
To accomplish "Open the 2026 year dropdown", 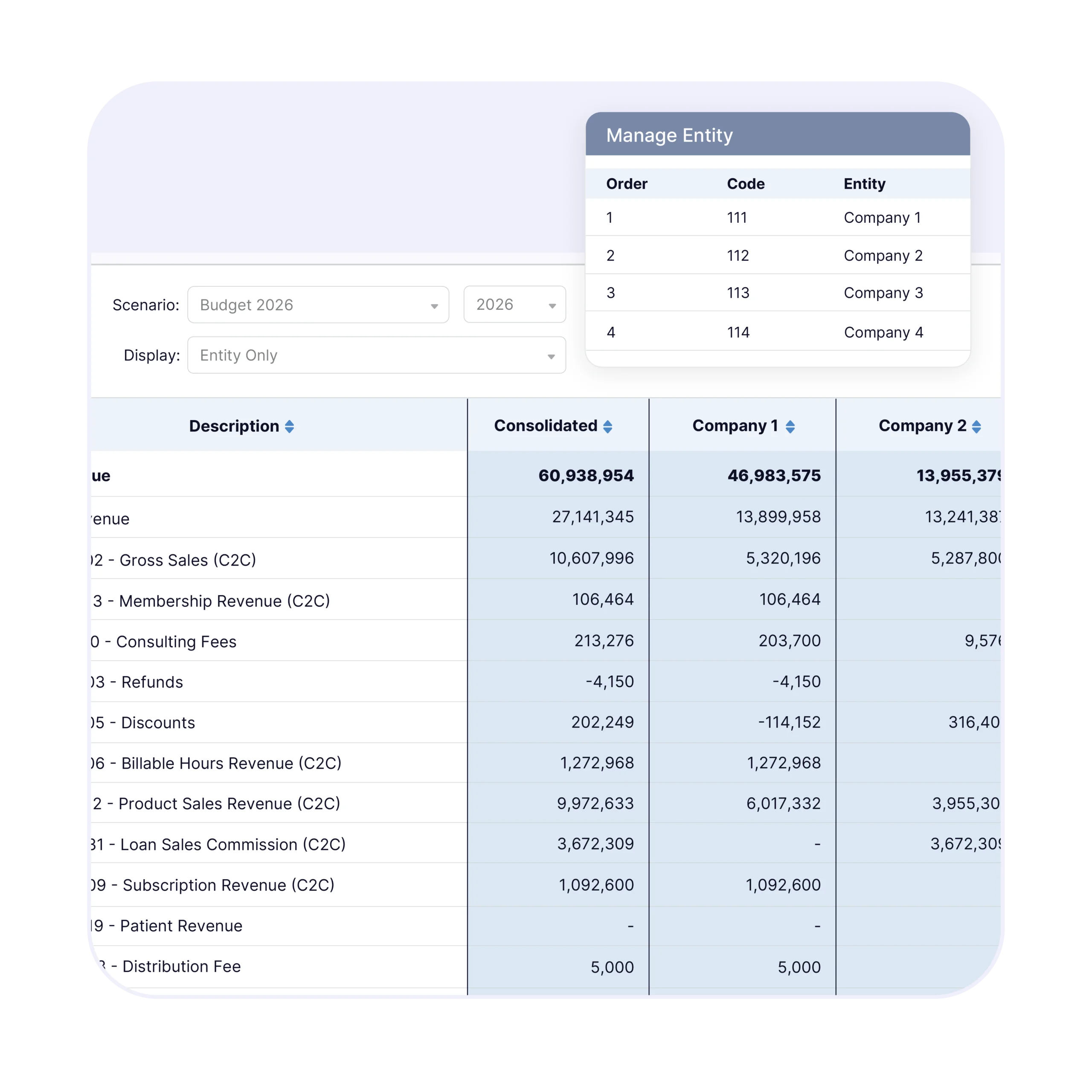I will [514, 305].
